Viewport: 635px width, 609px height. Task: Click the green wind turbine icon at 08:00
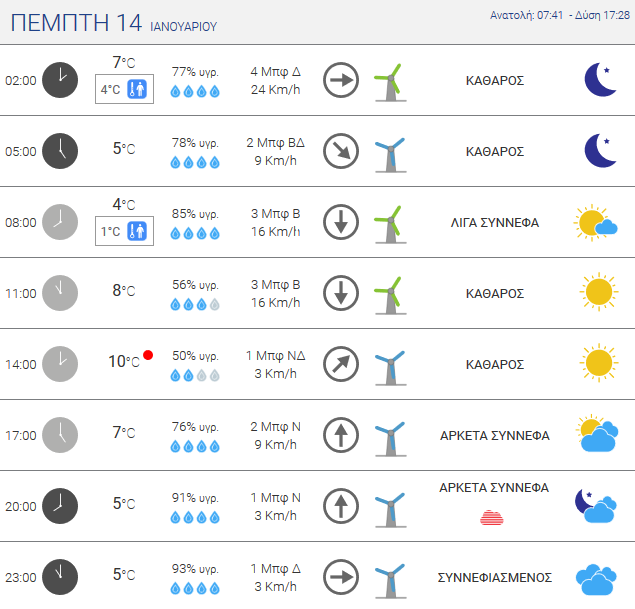387,222
